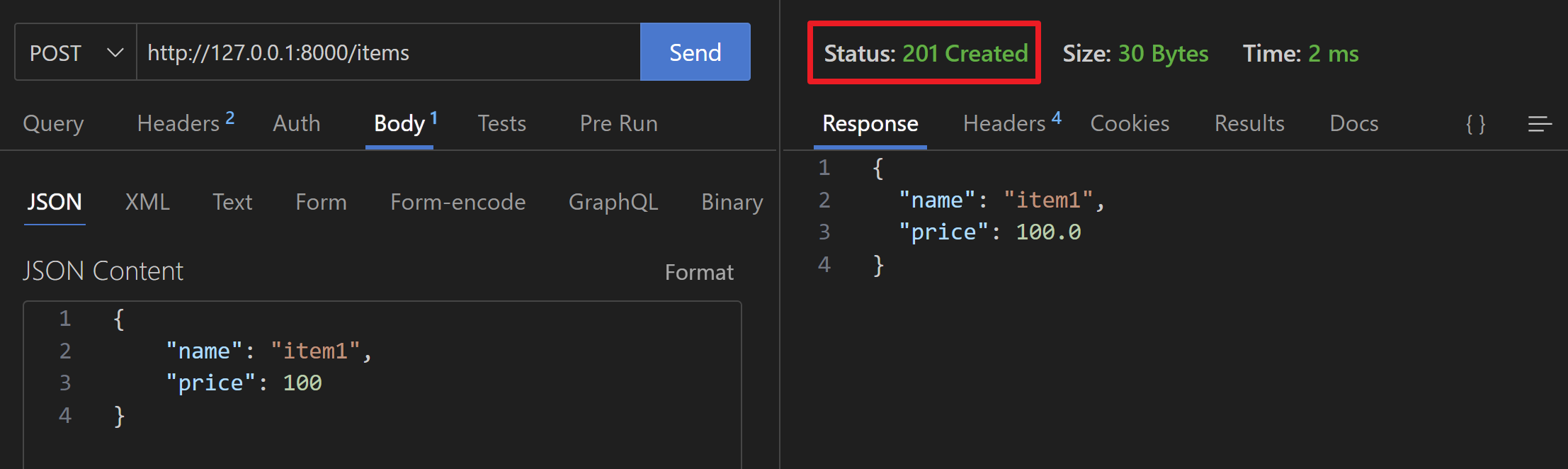Open the POST method dropdown
The image size is (1568, 469).
pyautogui.click(x=76, y=52)
